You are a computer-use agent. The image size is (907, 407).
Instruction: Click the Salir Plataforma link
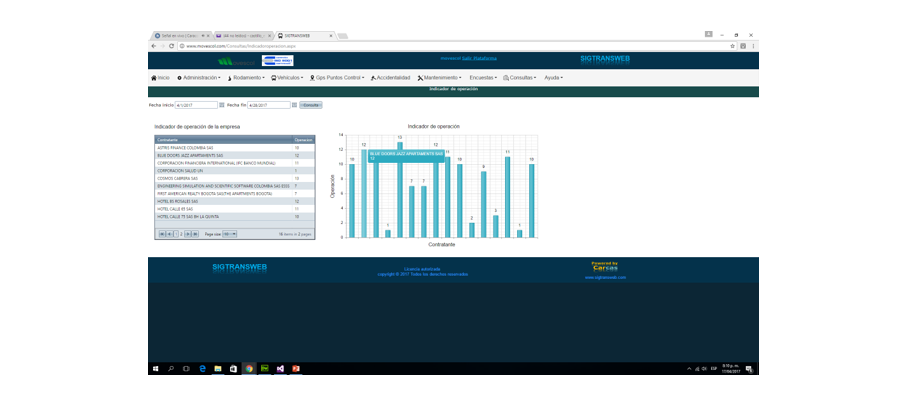point(480,58)
